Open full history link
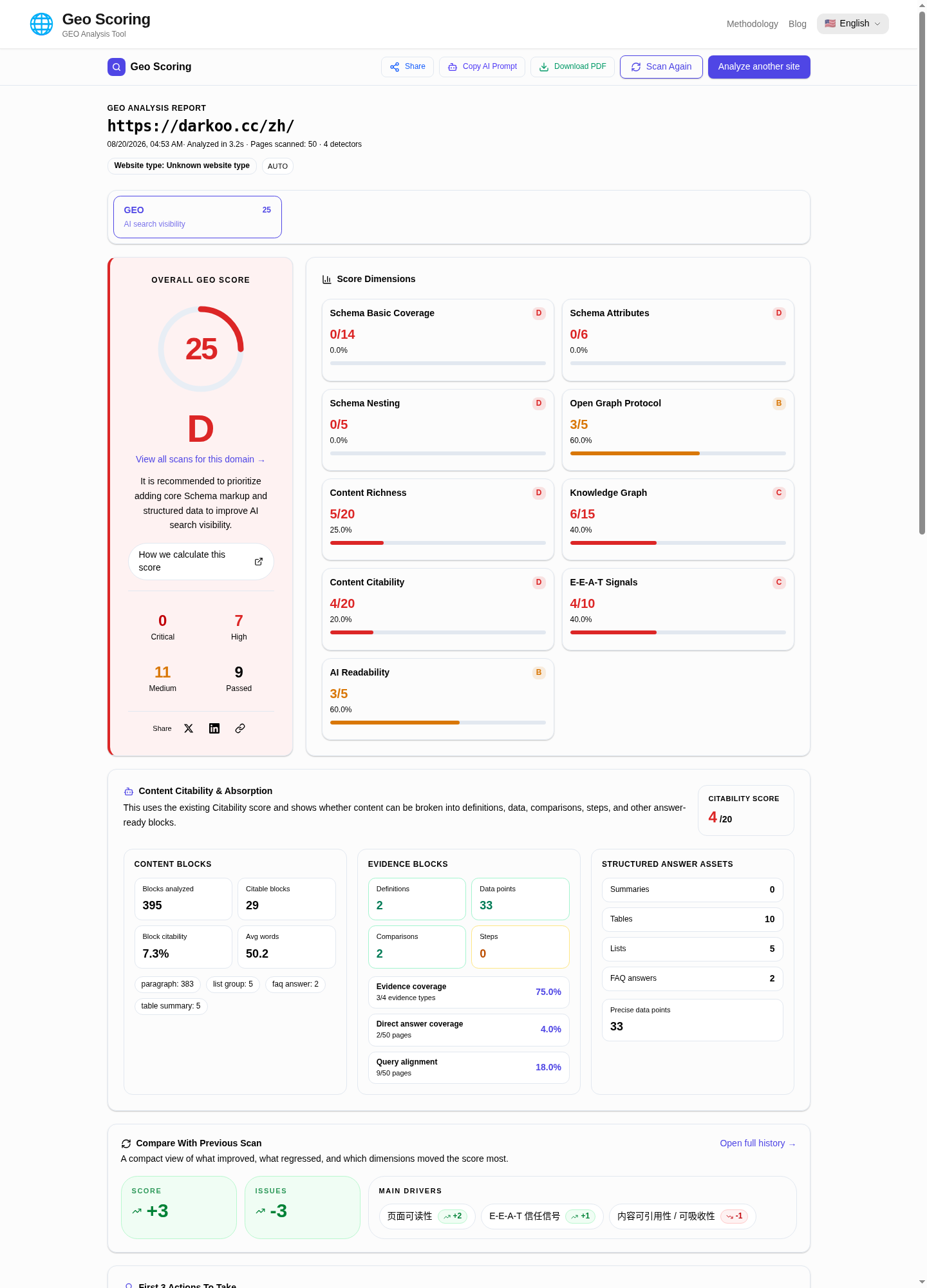This screenshot has width=927, height=1288. 758,1143
